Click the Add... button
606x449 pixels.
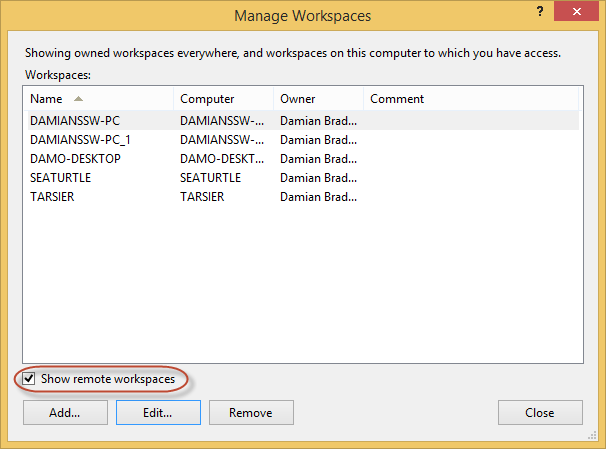pyautogui.click(x=65, y=413)
